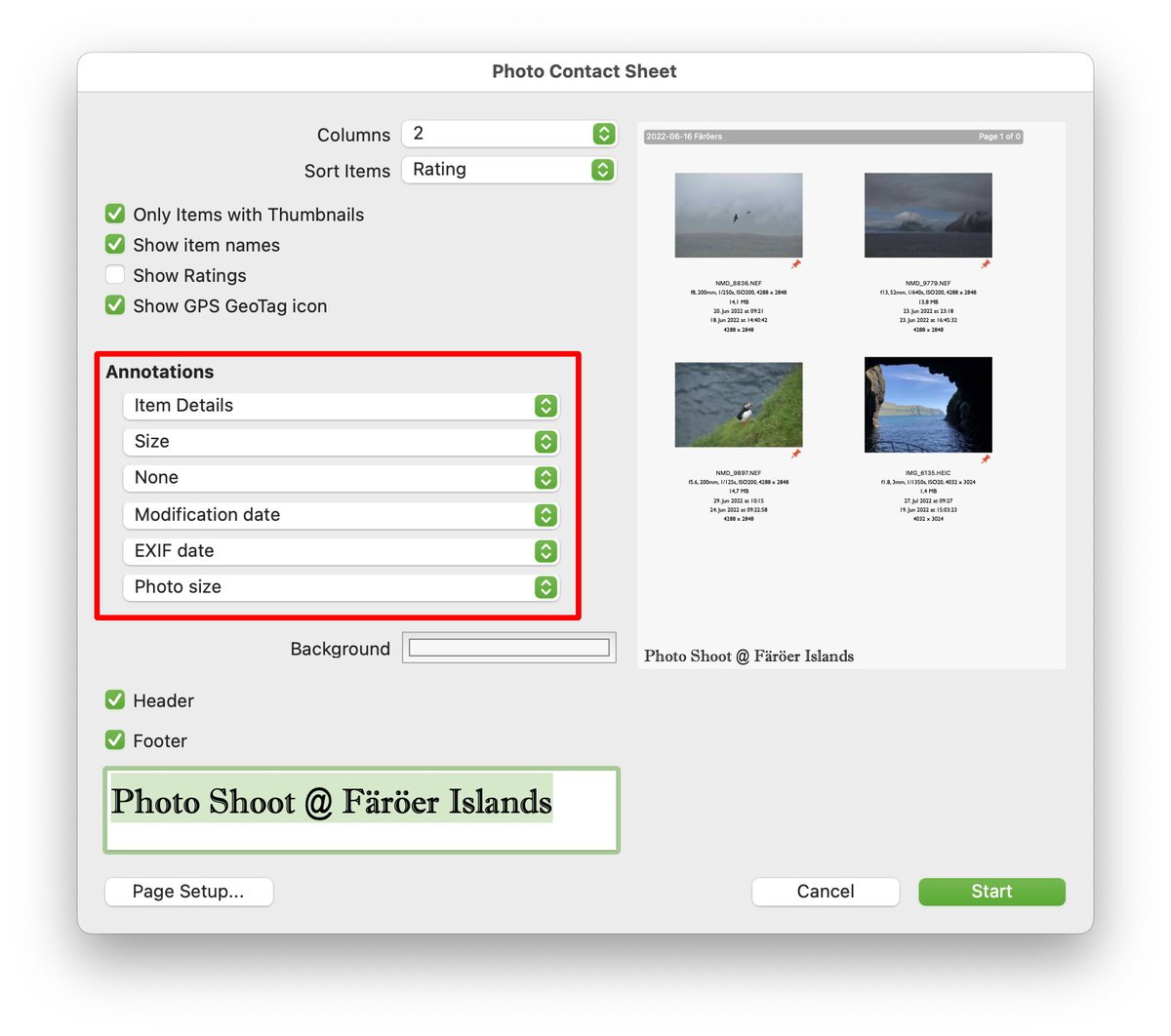The image size is (1171, 1036).
Task: Click the sea cave thumbnail IMG_6135
Action: (928, 405)
